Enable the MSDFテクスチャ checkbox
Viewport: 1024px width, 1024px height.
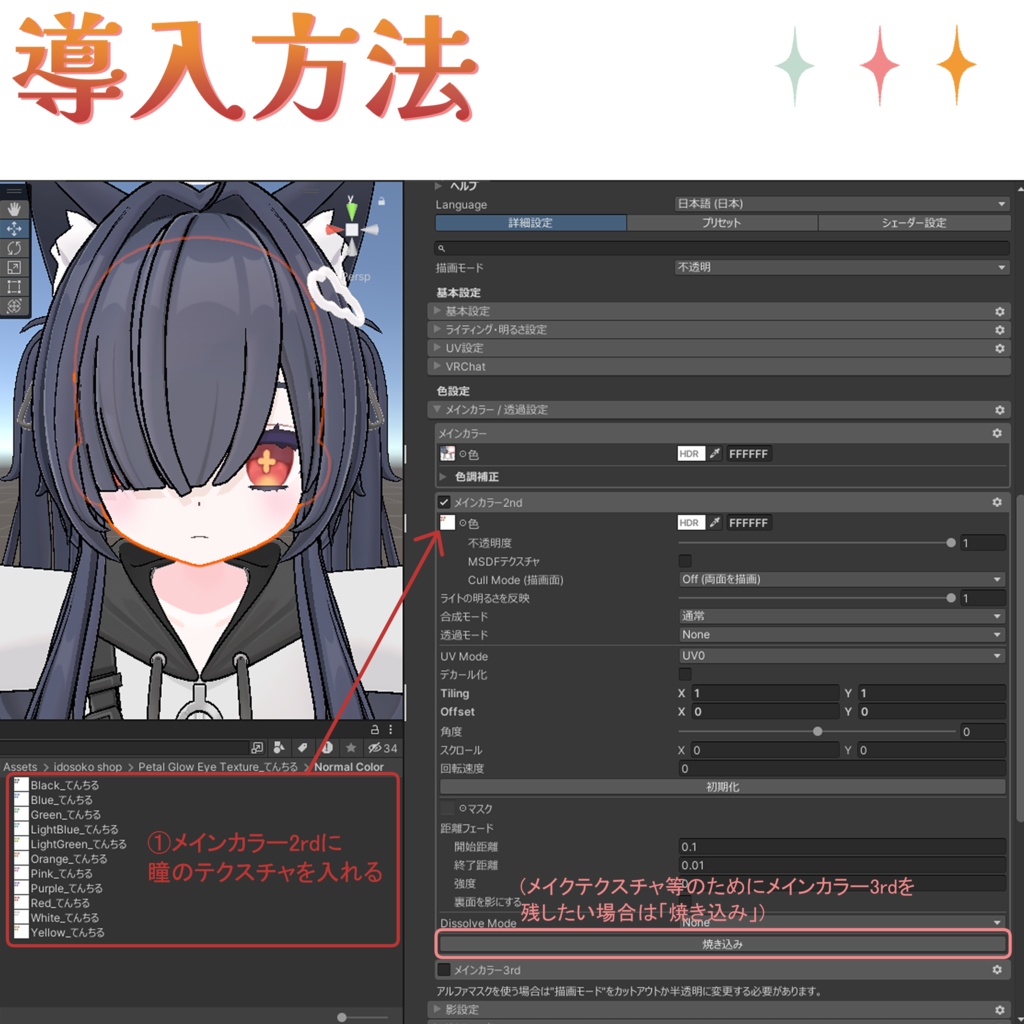(685, 561)
